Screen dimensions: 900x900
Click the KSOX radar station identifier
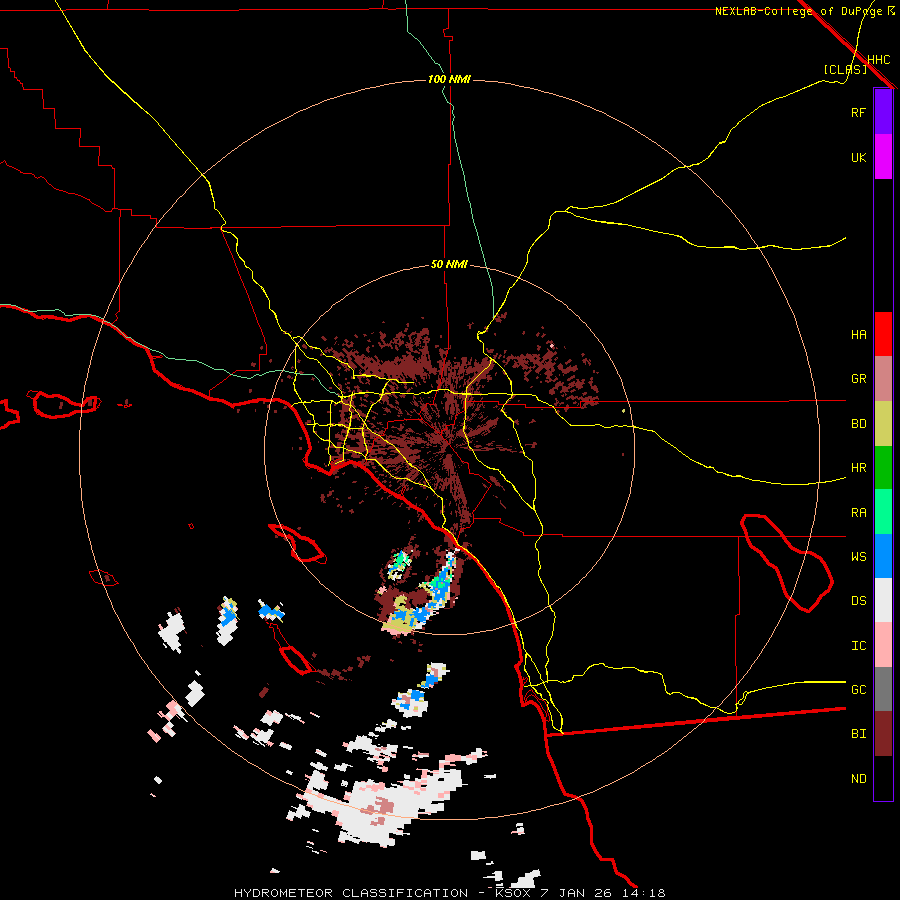pyautogui.click(x=514, y=893)
